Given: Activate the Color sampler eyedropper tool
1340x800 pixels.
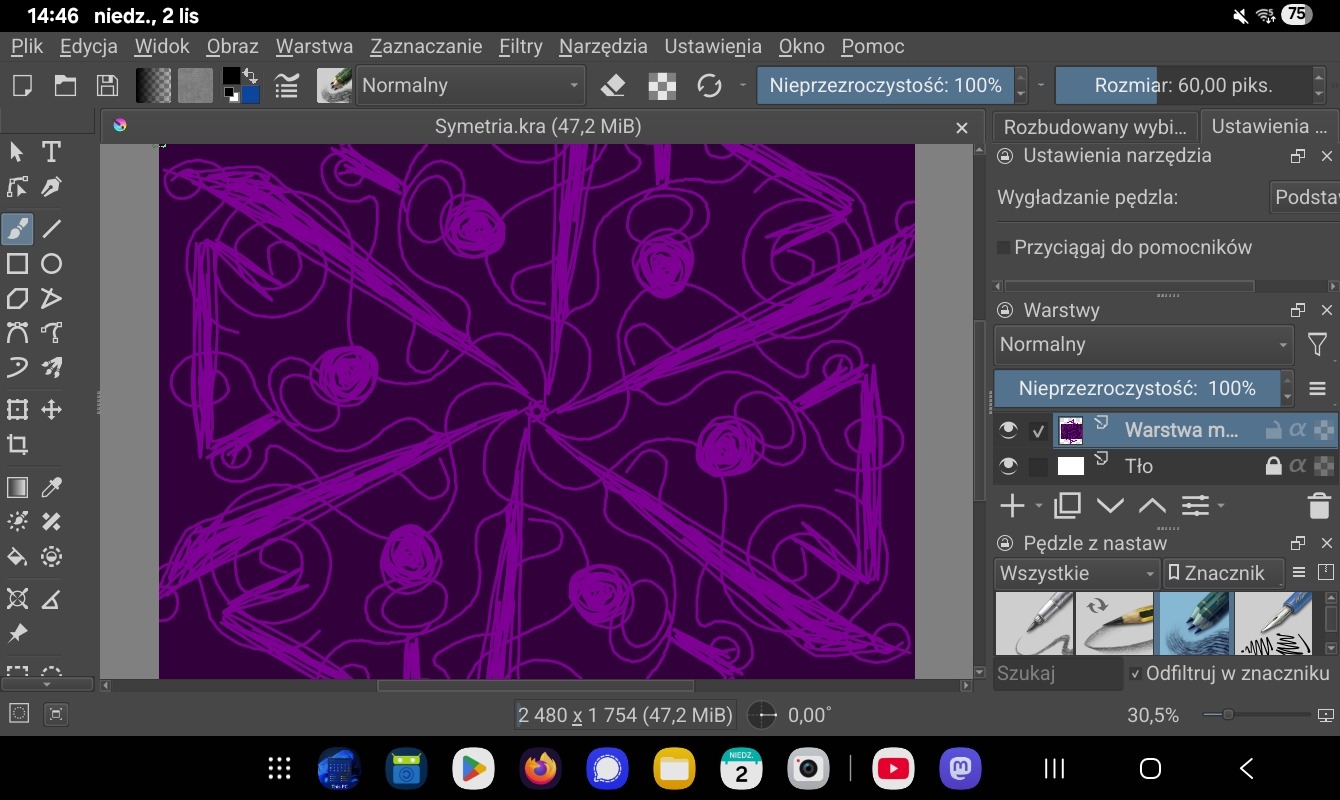Looking at the screenshot, I should coord(51,488).
